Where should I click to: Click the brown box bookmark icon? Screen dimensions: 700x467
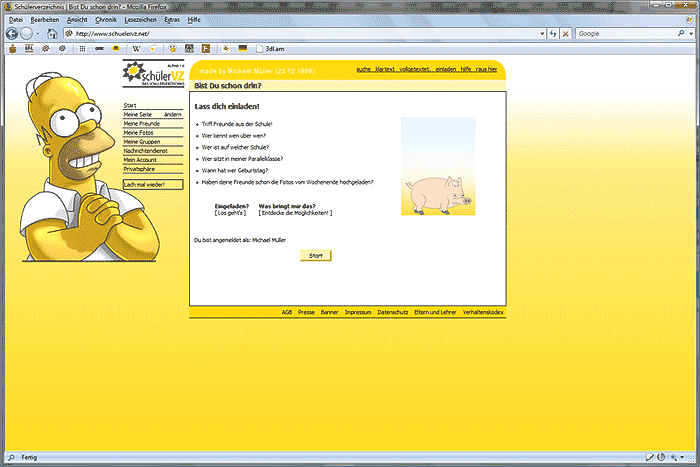(12, 49)
